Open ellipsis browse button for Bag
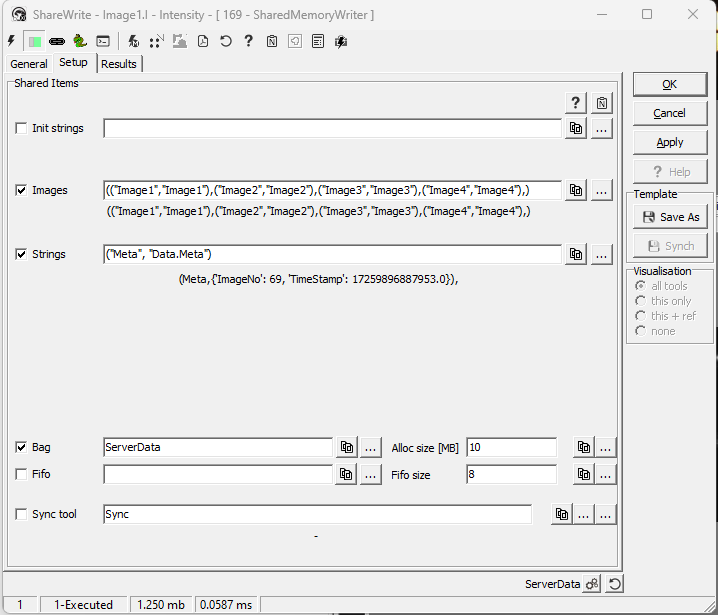Screen dimensions: 718x615 [371, 447]
